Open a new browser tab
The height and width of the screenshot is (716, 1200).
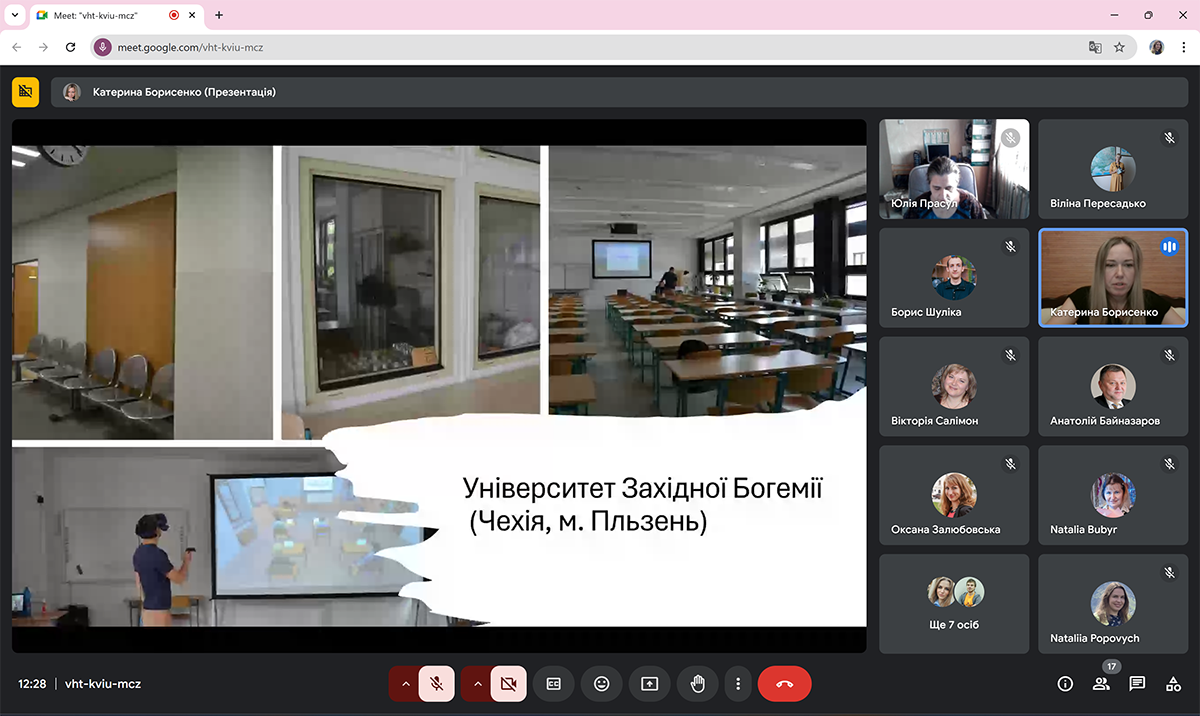tap(219, 15)
